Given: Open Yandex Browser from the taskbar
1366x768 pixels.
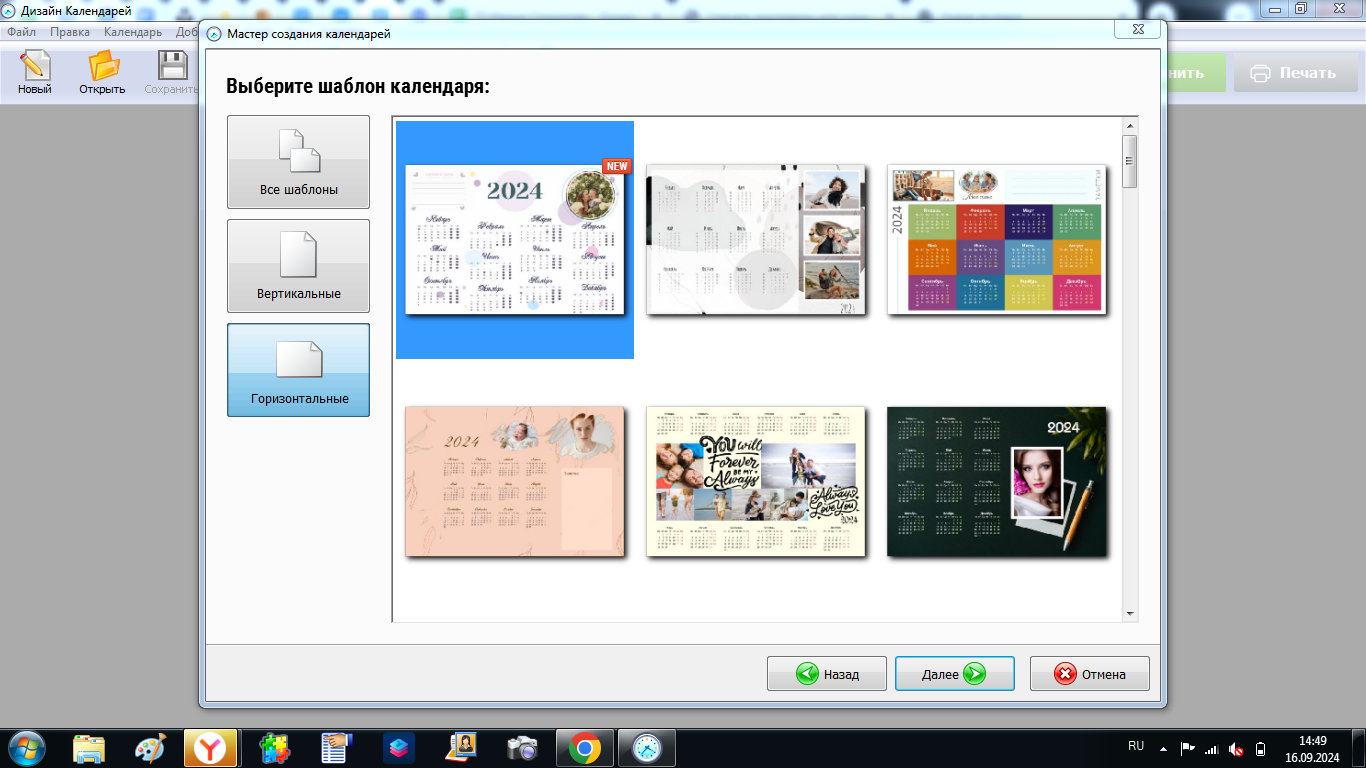Looking at the screenshot, I should pos(210,747).
